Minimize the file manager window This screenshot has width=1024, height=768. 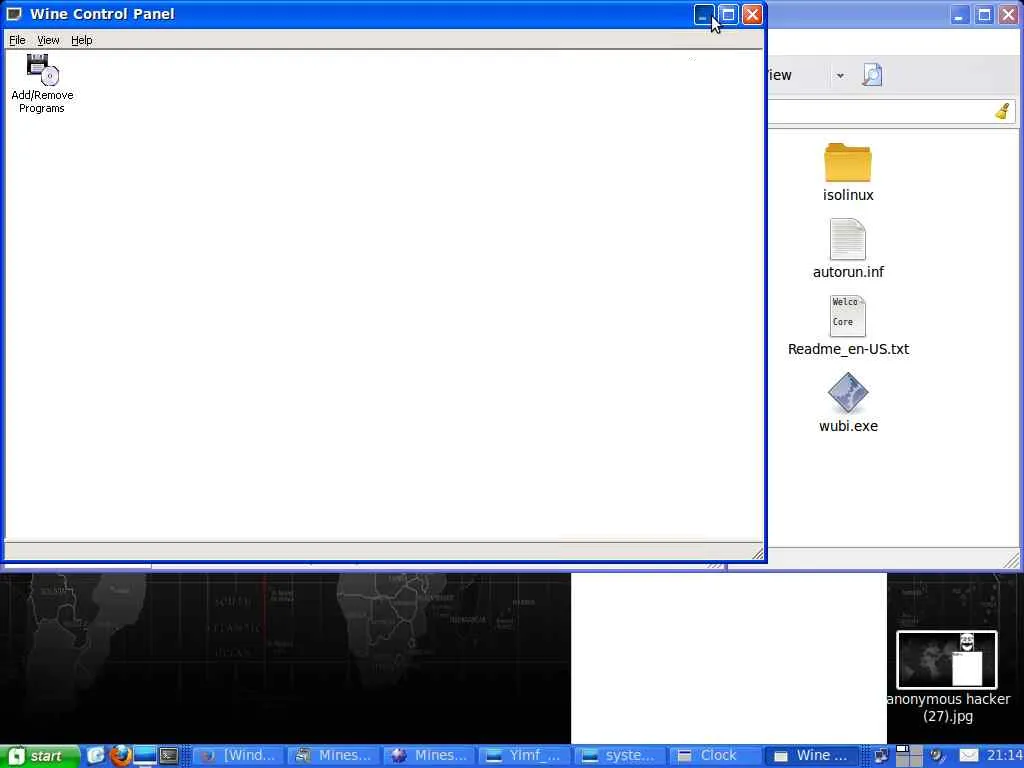pyautogui.click(x=959, y=14)
